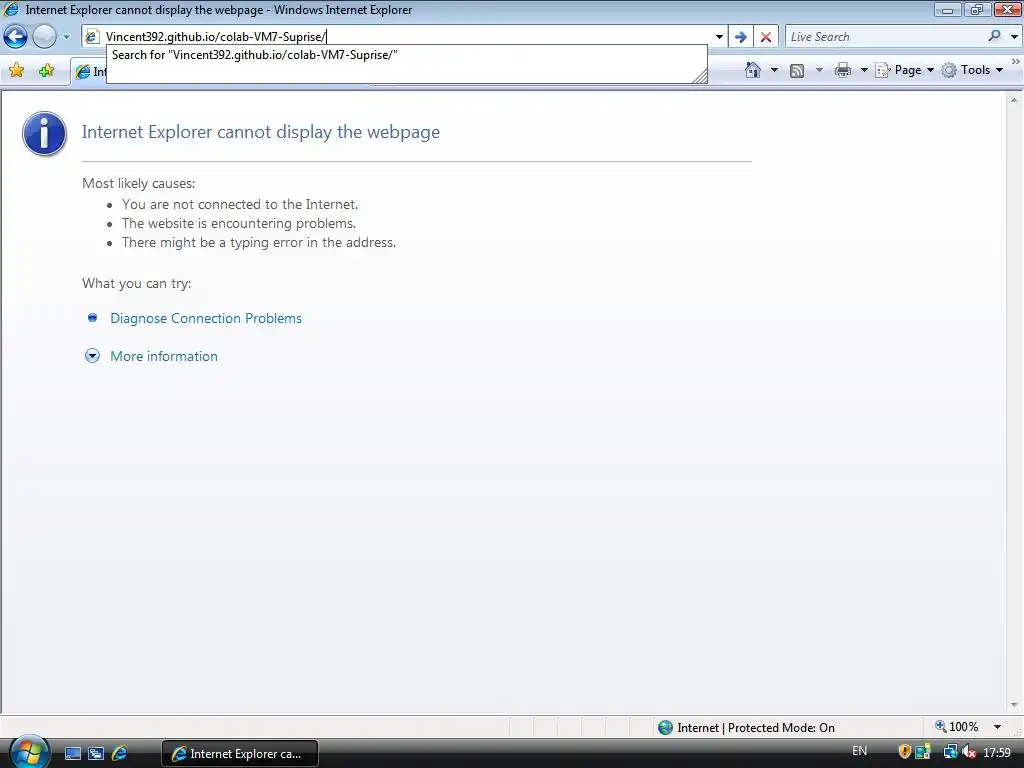Image resolution: width=1024 pixels, height=768 pixels.
Task: Click the zoom level 100% button
Action: pos(957,727)
